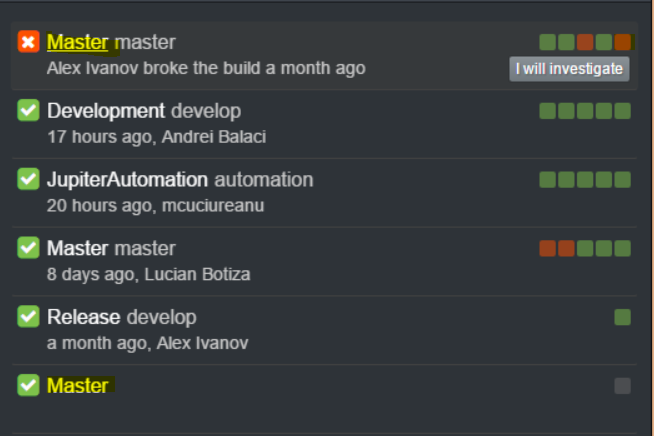Open the Release build project
The height and width of the screenshot is (436, 654).
(x=84, y=317)
